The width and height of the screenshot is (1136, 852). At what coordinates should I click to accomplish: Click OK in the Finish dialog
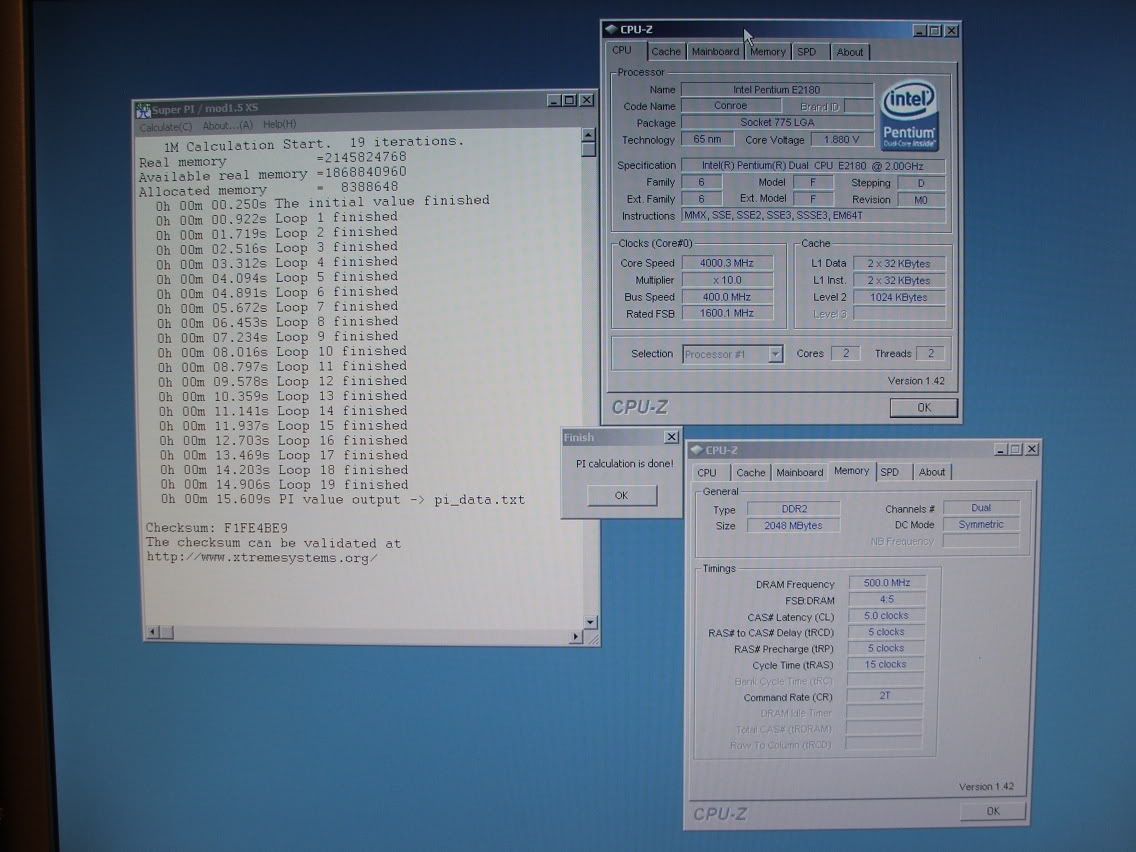(x=622, y=496)
